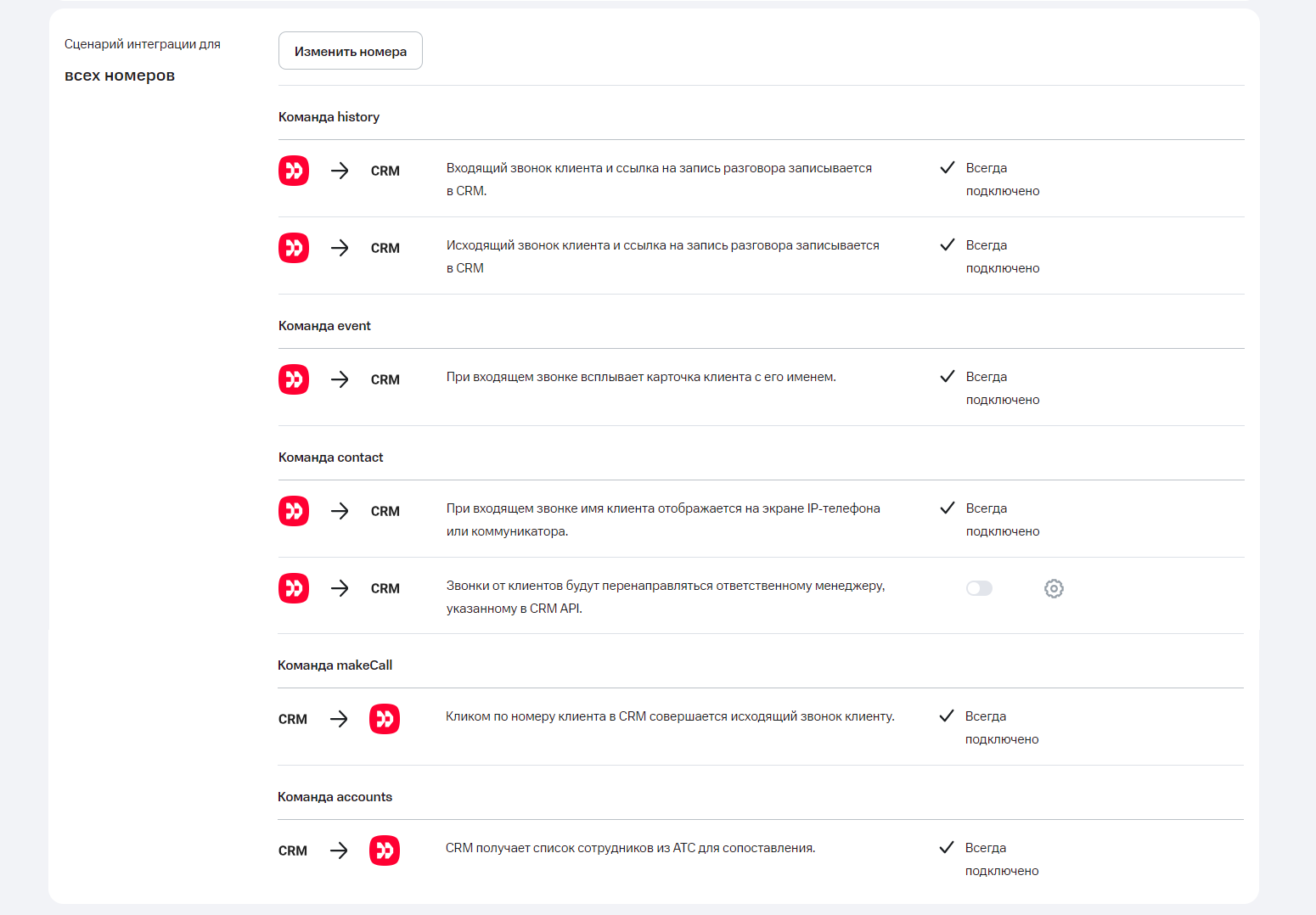Click checkmark in makeCall row status

tap(947, 716)
